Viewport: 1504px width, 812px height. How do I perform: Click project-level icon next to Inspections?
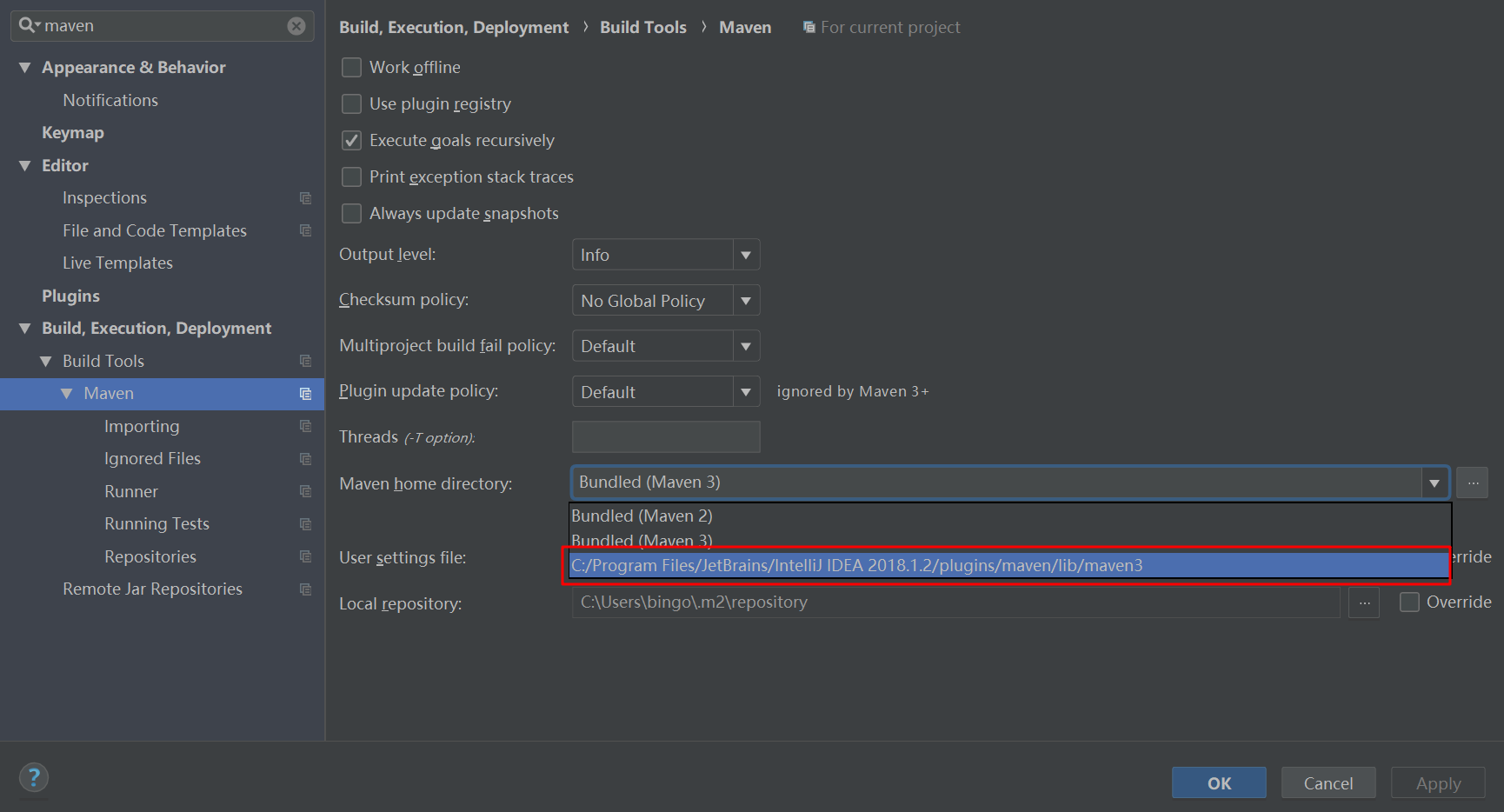(x=305, y=198)
